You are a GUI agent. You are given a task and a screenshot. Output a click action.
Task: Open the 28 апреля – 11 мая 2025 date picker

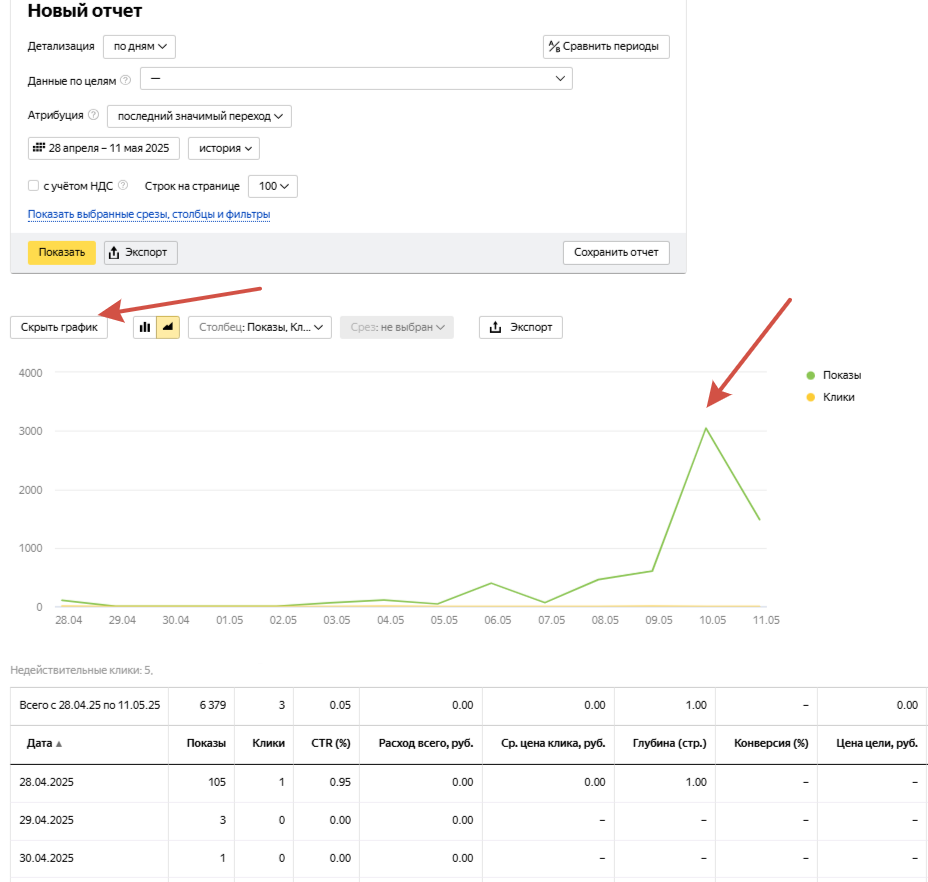(104, 149)
